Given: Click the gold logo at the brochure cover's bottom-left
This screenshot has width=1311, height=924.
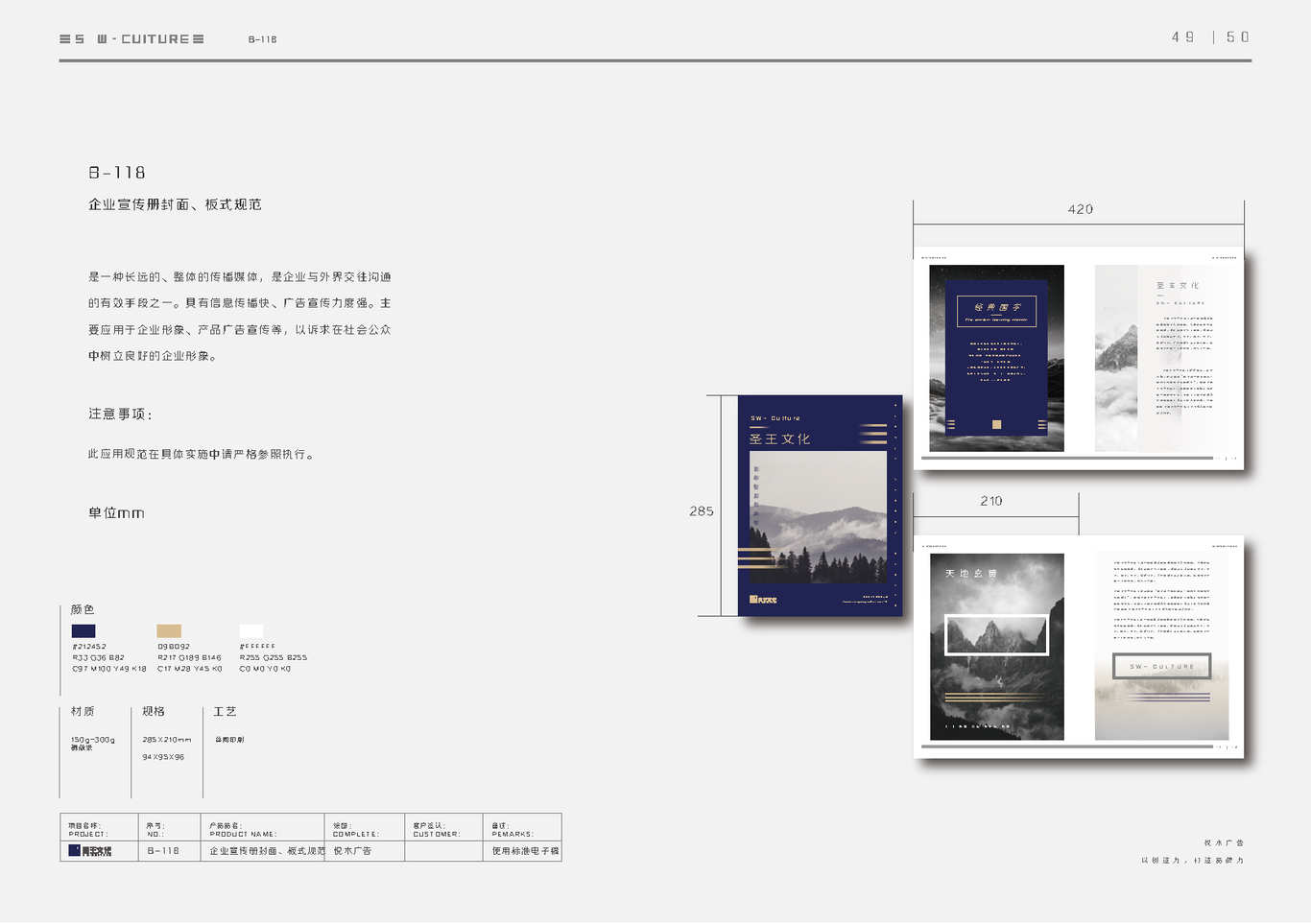Looking at the screenshot, I should (x=763, y=600).
